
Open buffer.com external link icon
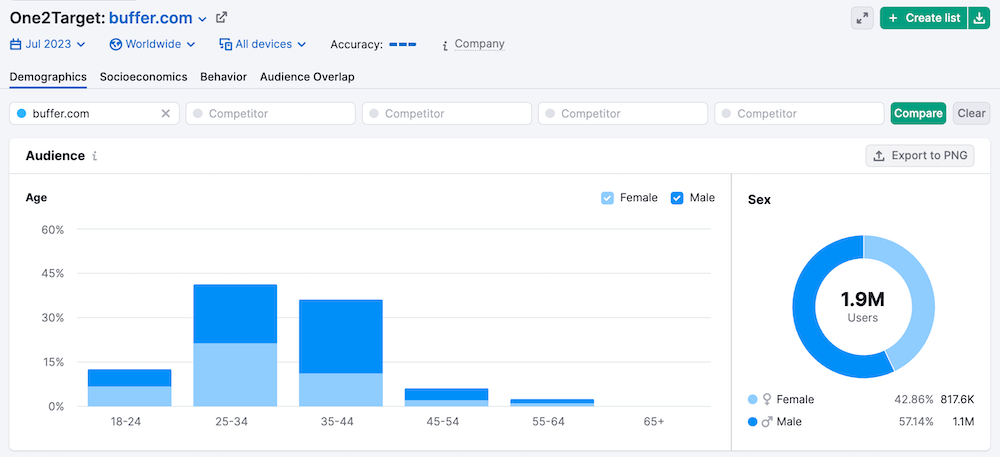(222, 17)
